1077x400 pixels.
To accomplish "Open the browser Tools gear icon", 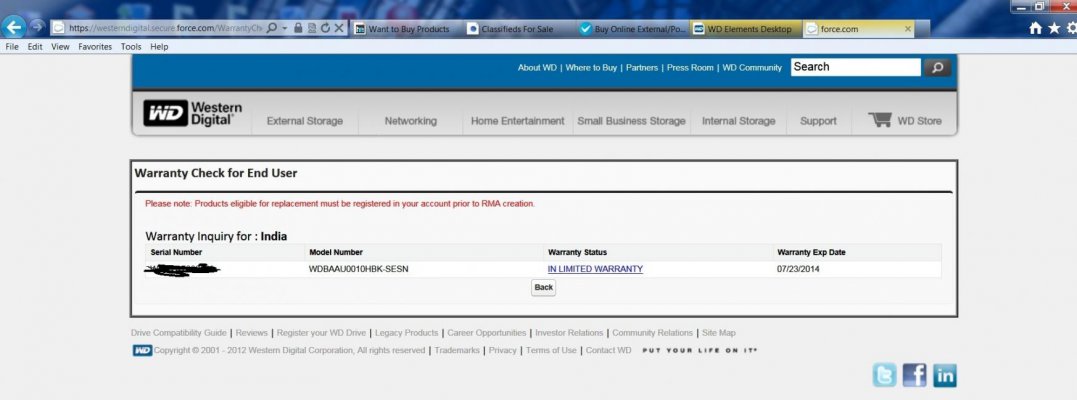I will tap(1072, 28).
